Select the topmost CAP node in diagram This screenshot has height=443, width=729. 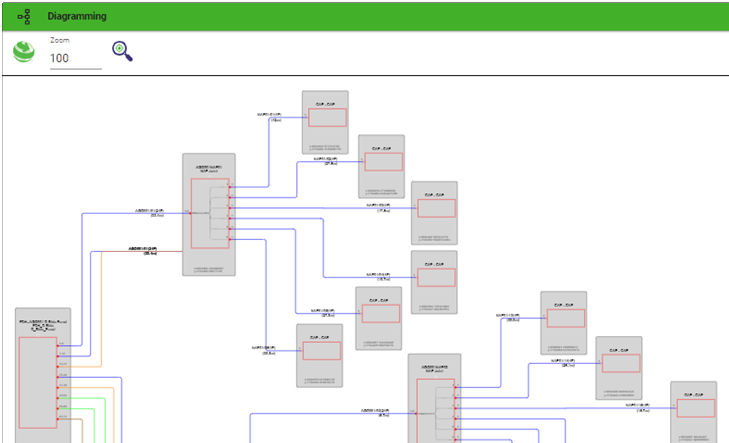tap(325, 122)
